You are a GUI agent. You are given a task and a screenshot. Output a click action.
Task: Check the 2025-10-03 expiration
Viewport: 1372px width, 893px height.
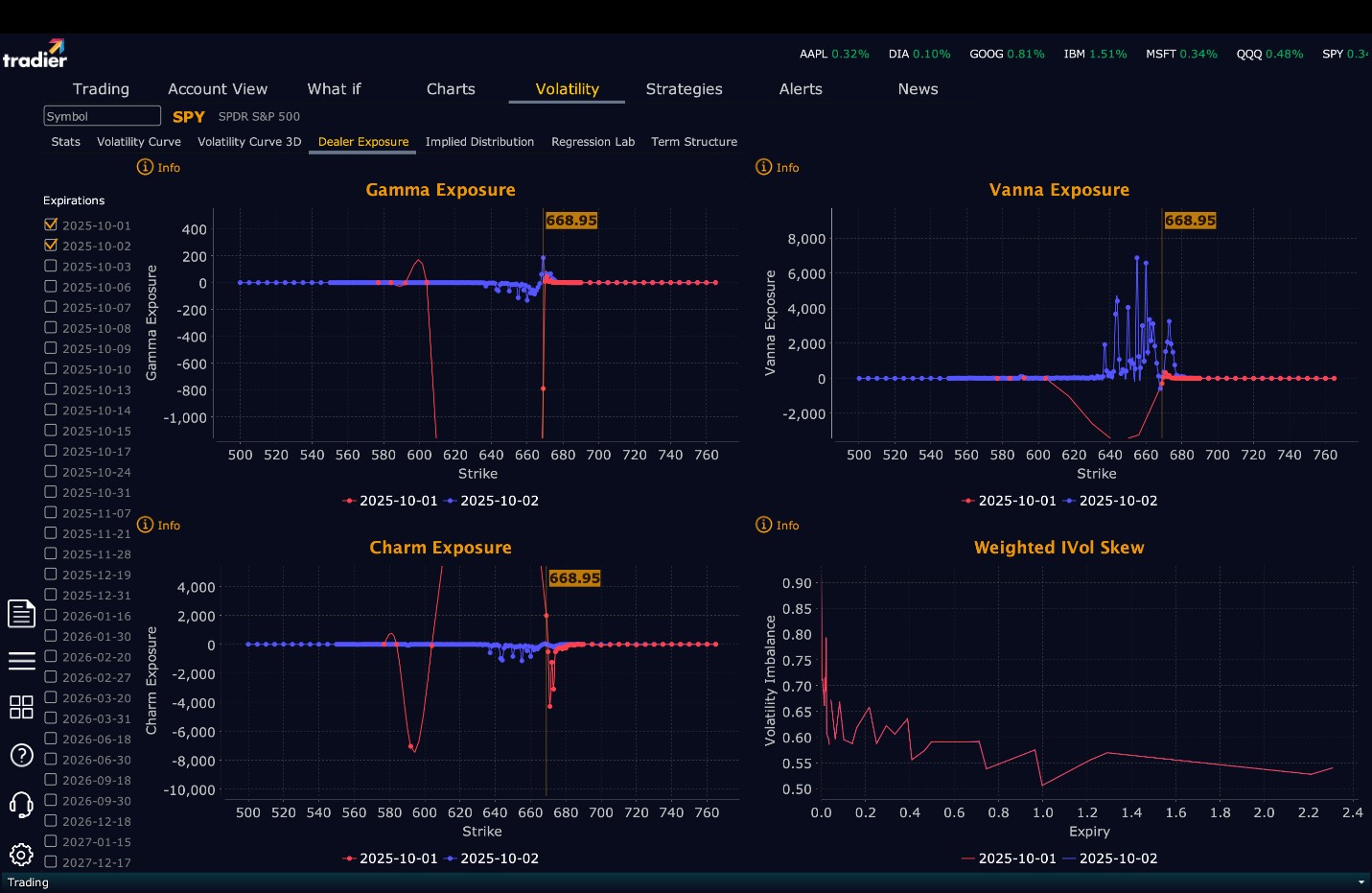point(51,266)
